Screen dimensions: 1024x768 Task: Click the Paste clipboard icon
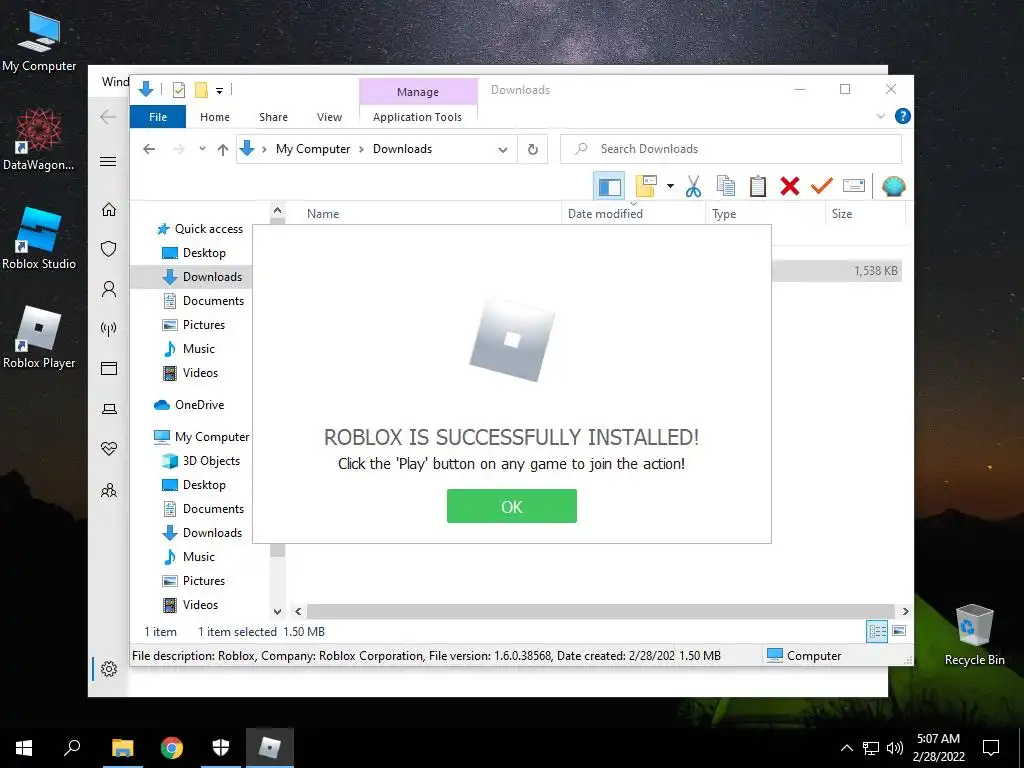click(x=758, y=186)
